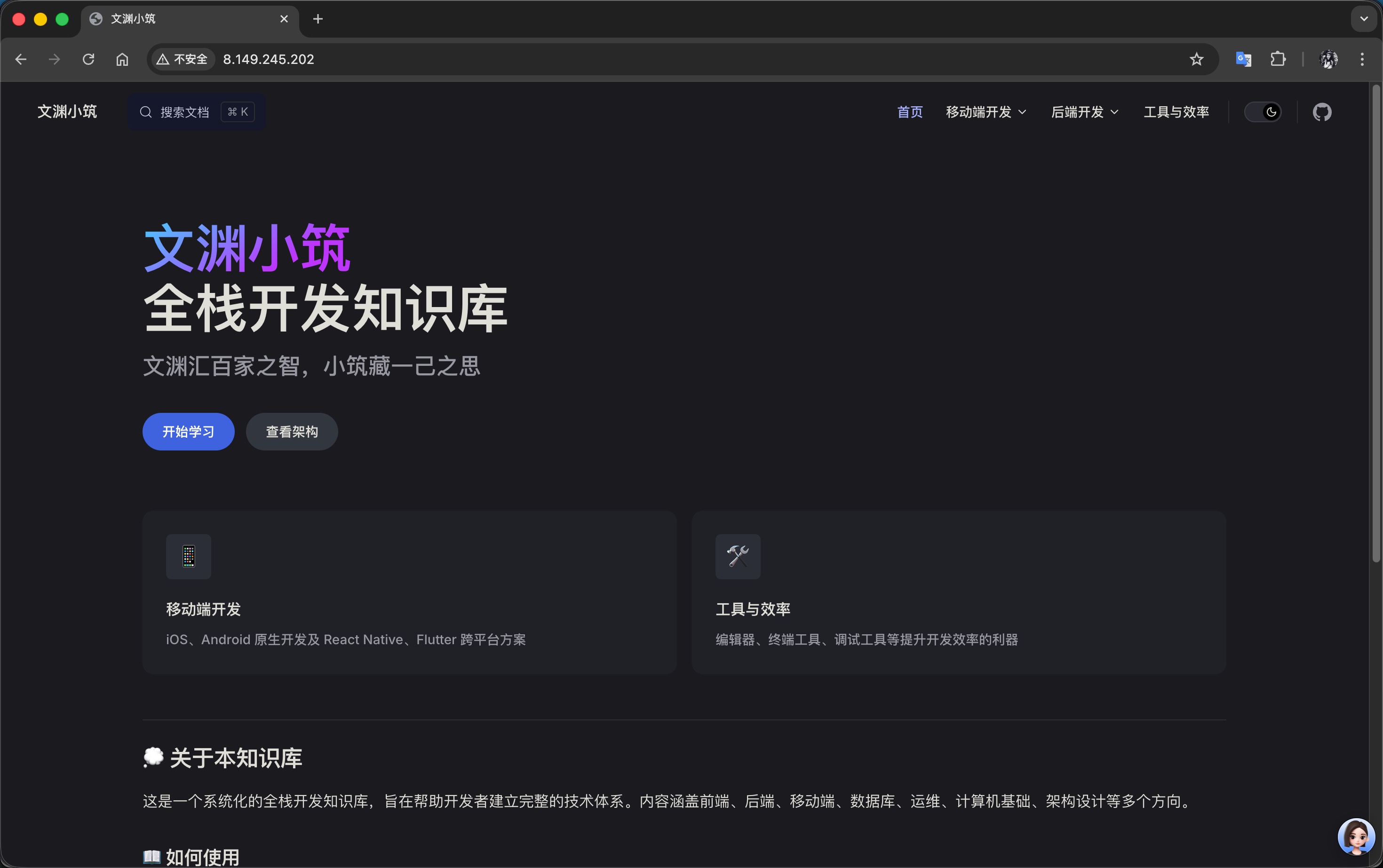
Task: Select the tools icon on 工具与效率 card
Action: [x=738, y=556]
